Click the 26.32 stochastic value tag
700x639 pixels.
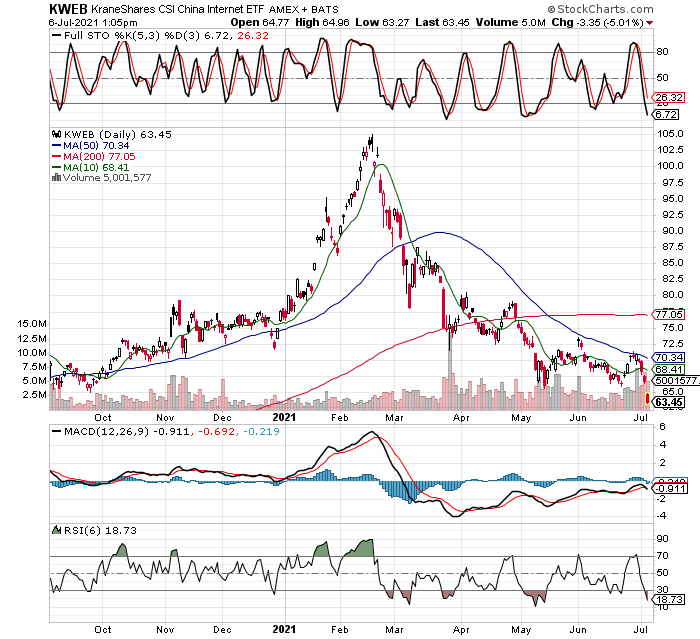[x=668, y=97]
